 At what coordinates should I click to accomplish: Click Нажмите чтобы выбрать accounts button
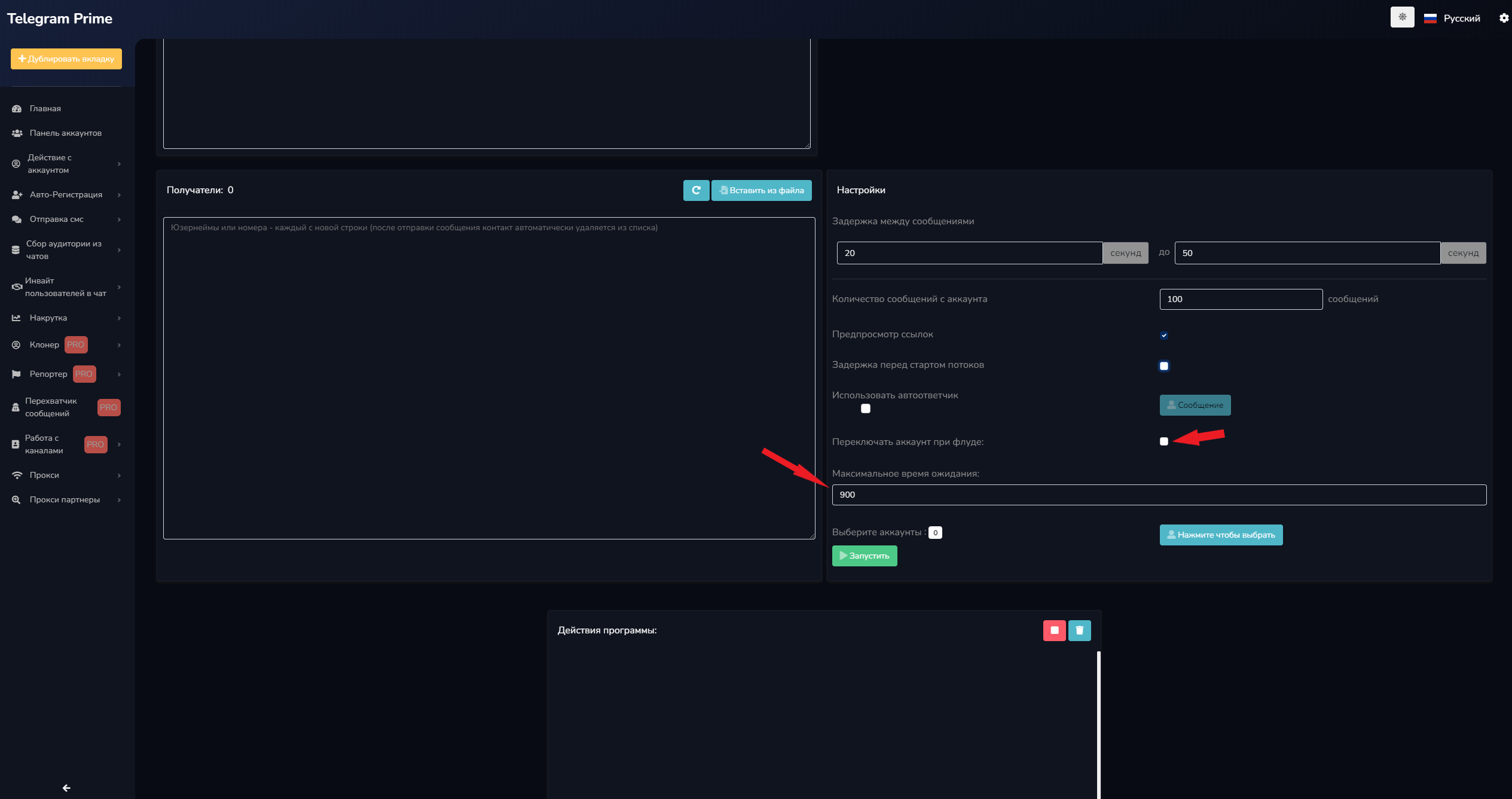point(1221,535)
